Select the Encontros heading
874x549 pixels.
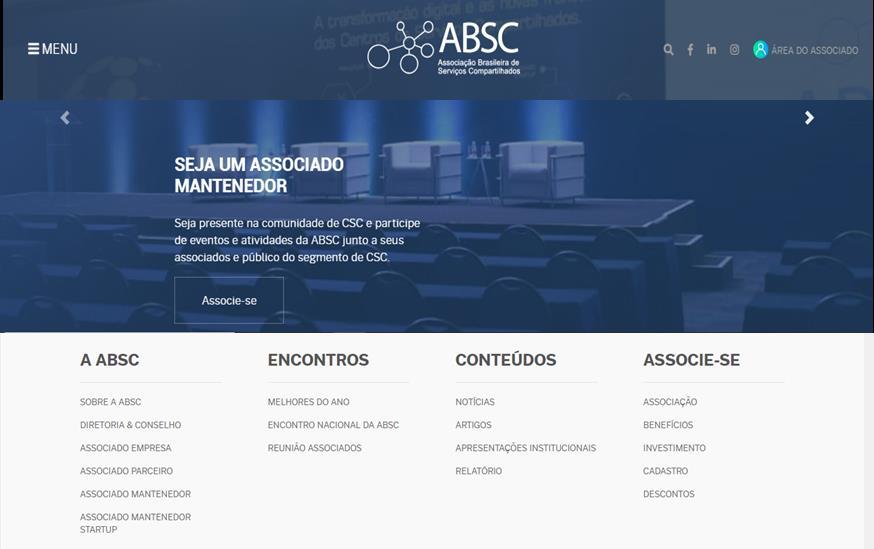pos(318,360)
